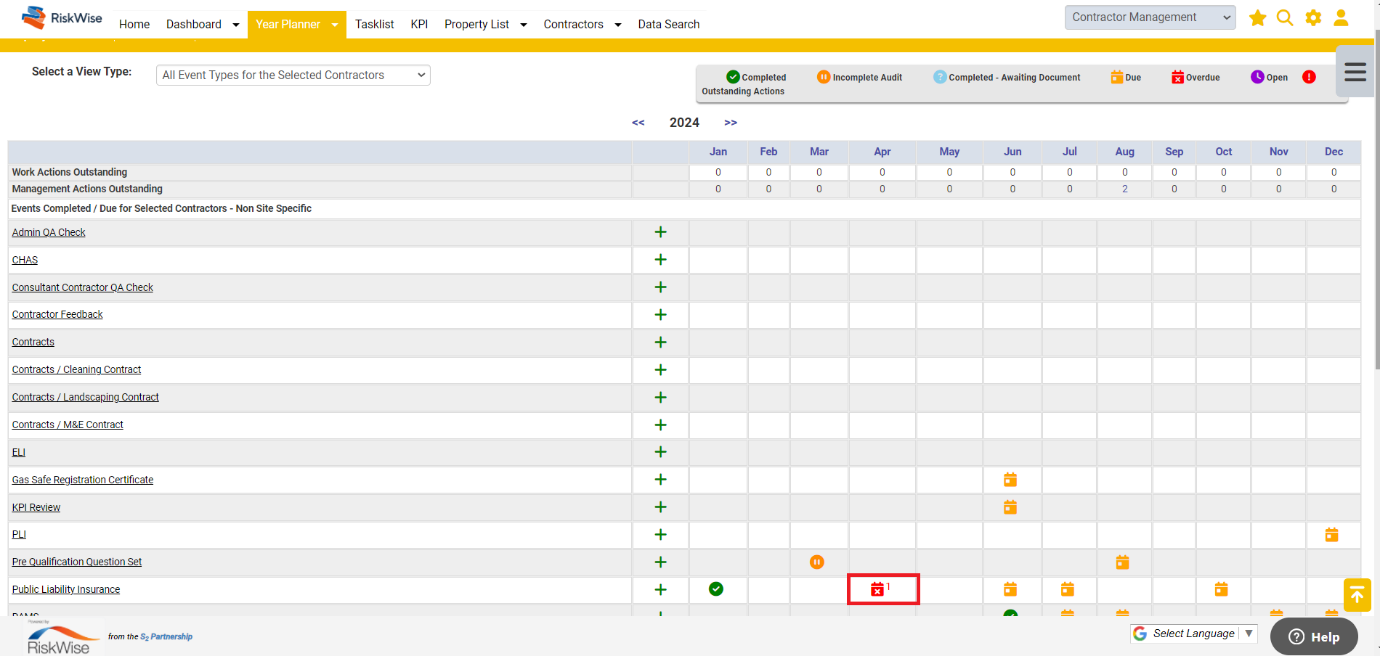Click the Incomplete Audit legend icon
Screen dimensions: 1380x656
824,77
